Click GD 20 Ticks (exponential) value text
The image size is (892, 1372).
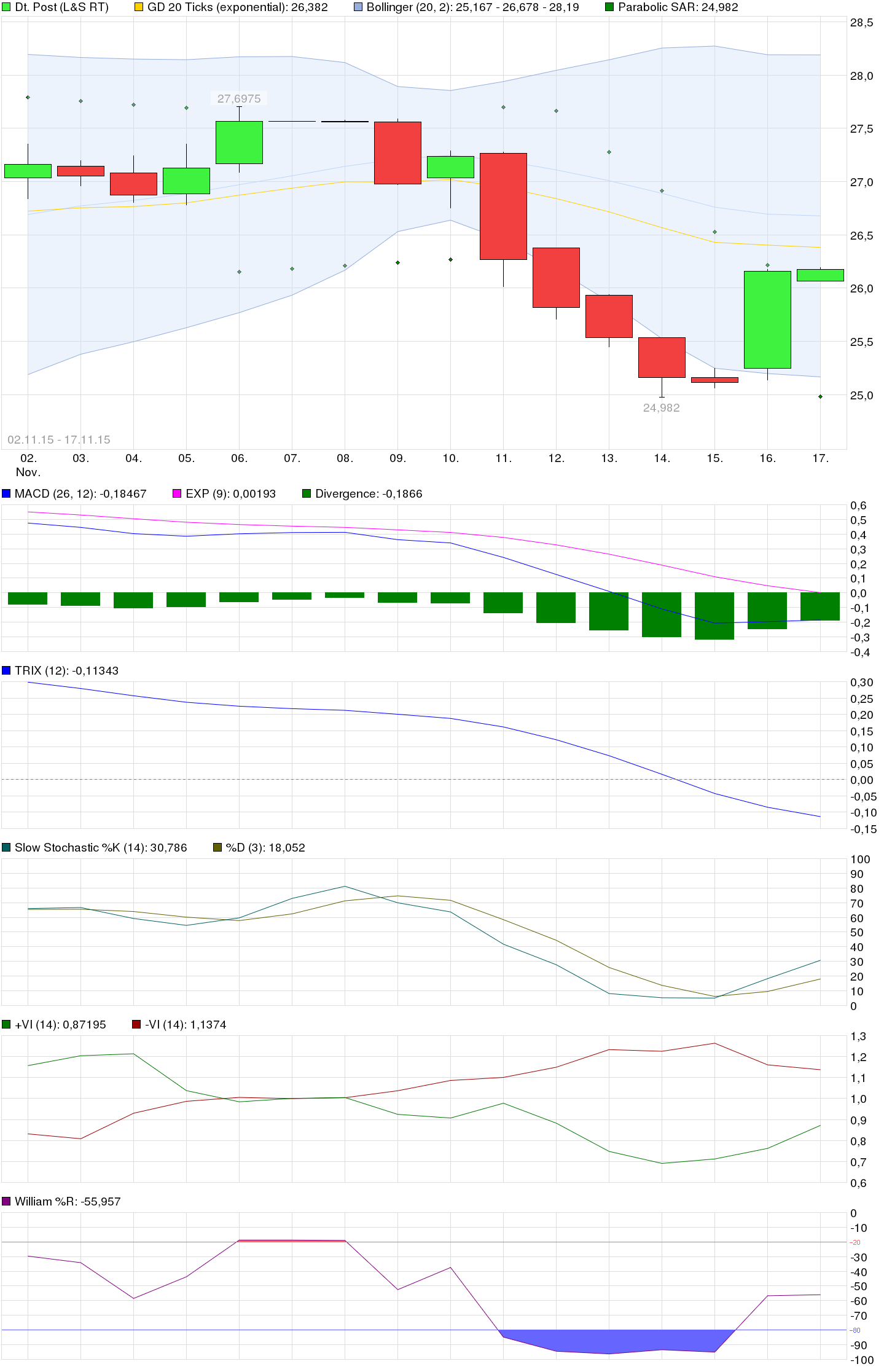tap(238, 7)
